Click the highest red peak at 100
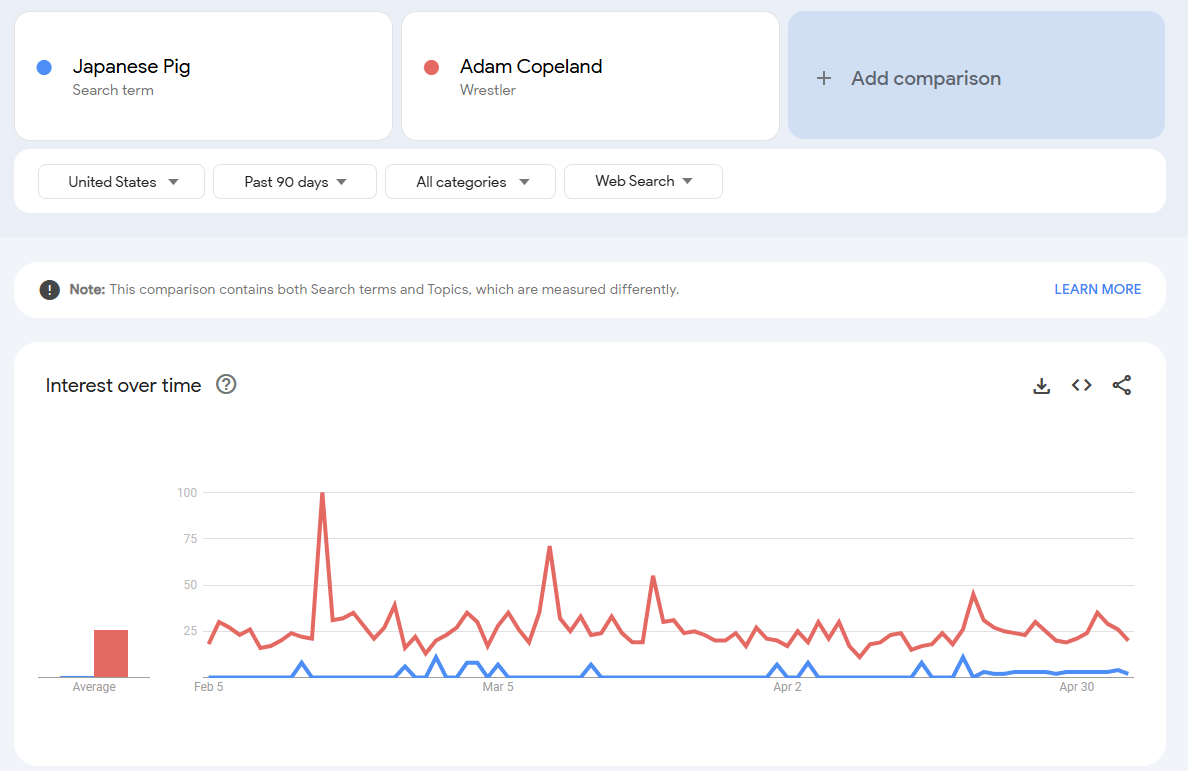 click(322, 493)
